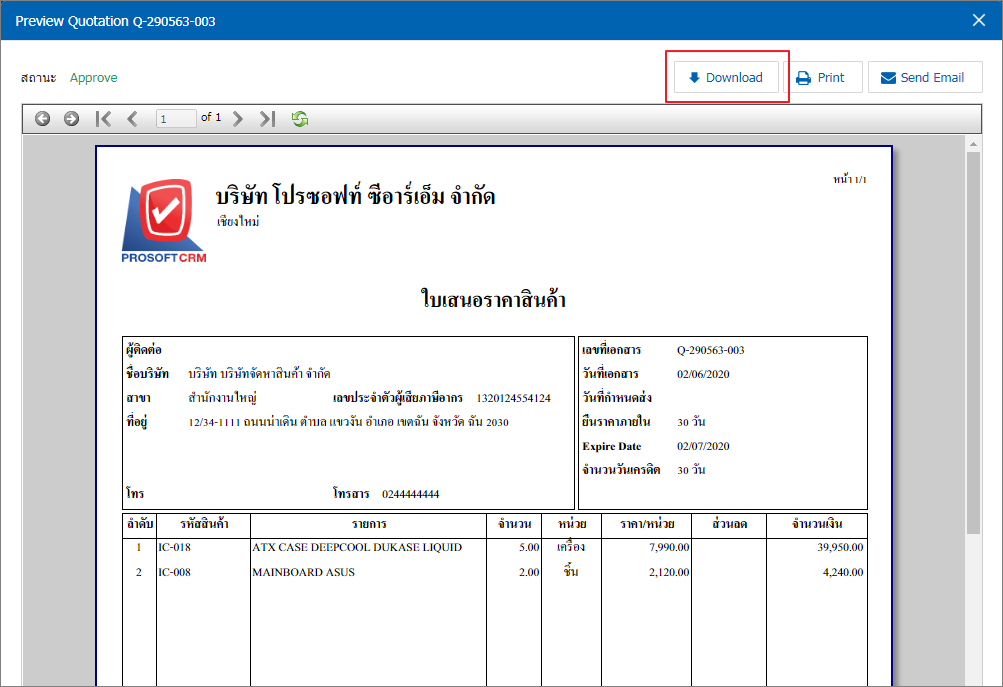The image size is (1003, 687).
Task: Click document date 02/06/2020
Action: [x=703, y=374]
